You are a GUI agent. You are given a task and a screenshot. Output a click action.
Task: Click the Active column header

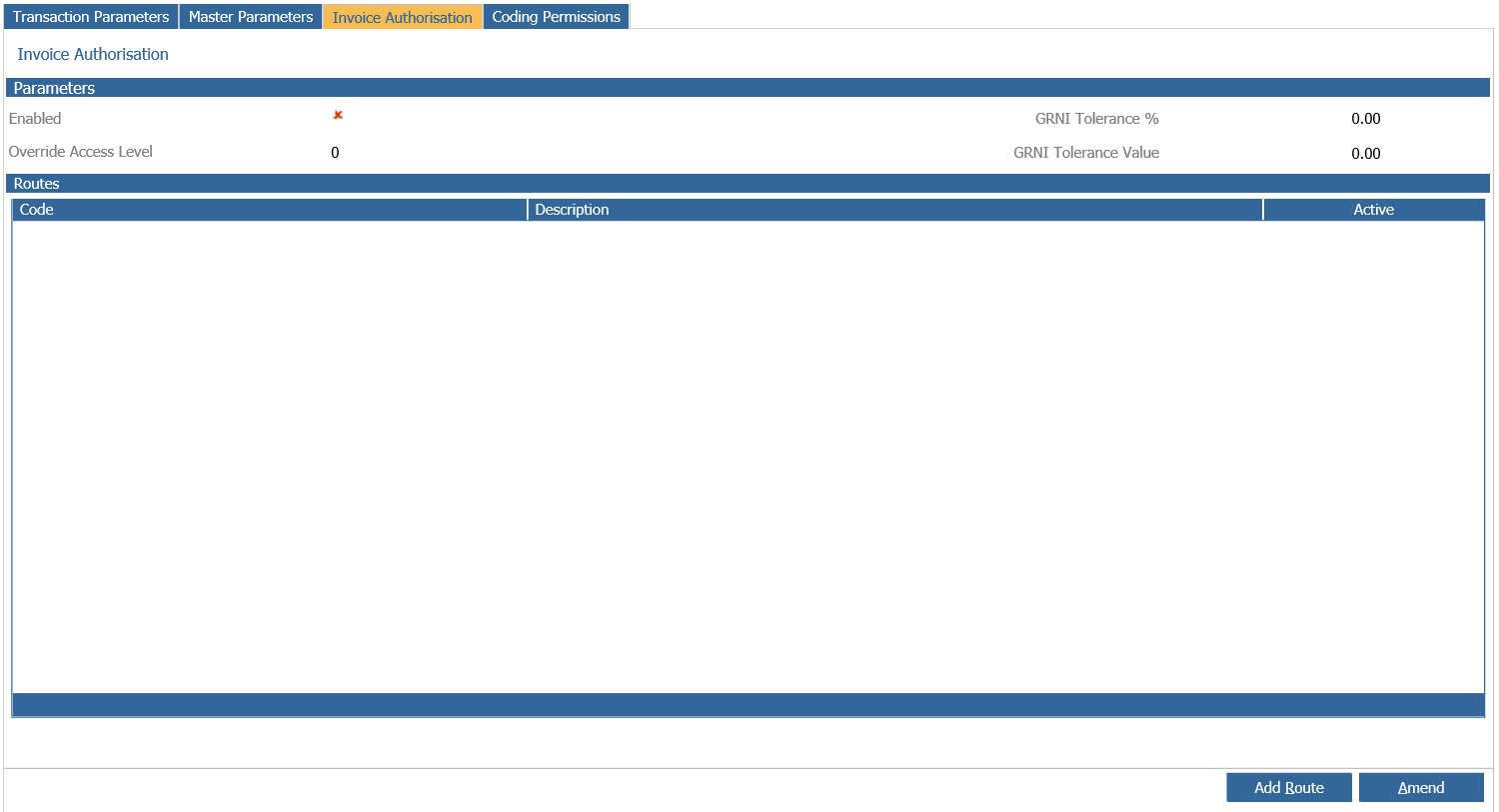[1373, 210]
